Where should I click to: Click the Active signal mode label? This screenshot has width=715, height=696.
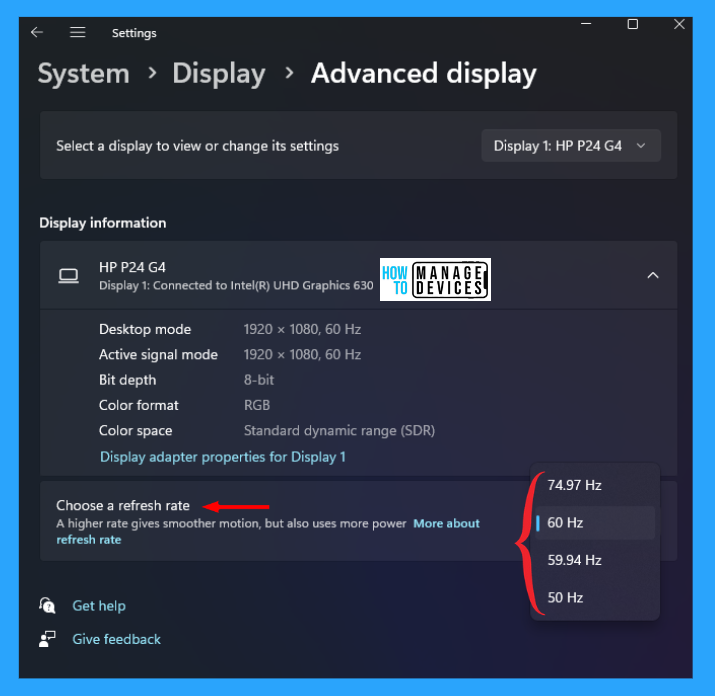[x=158, y=354]
